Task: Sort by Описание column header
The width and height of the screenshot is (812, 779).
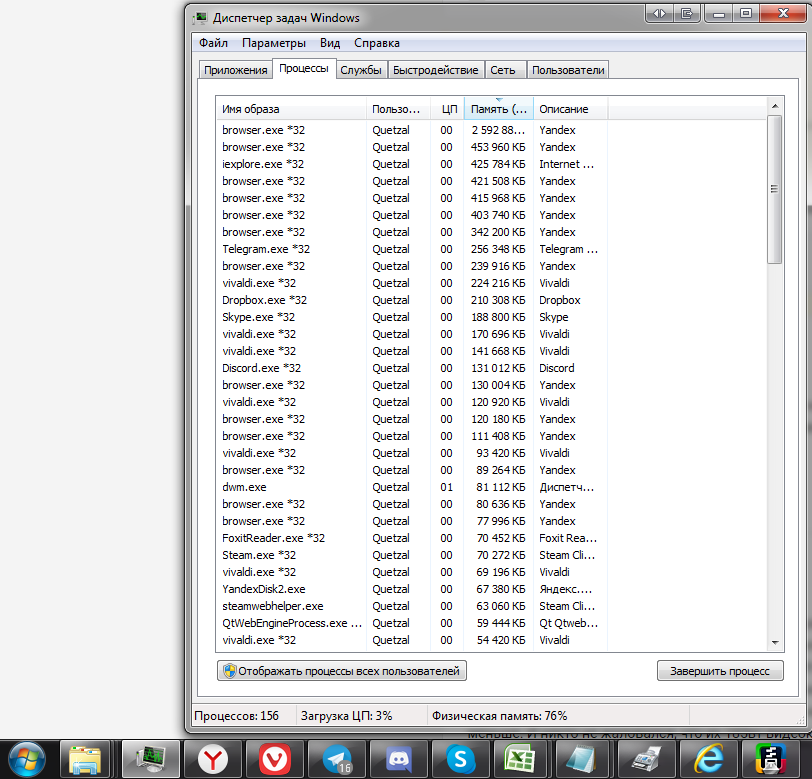Action: pos(571,109)
